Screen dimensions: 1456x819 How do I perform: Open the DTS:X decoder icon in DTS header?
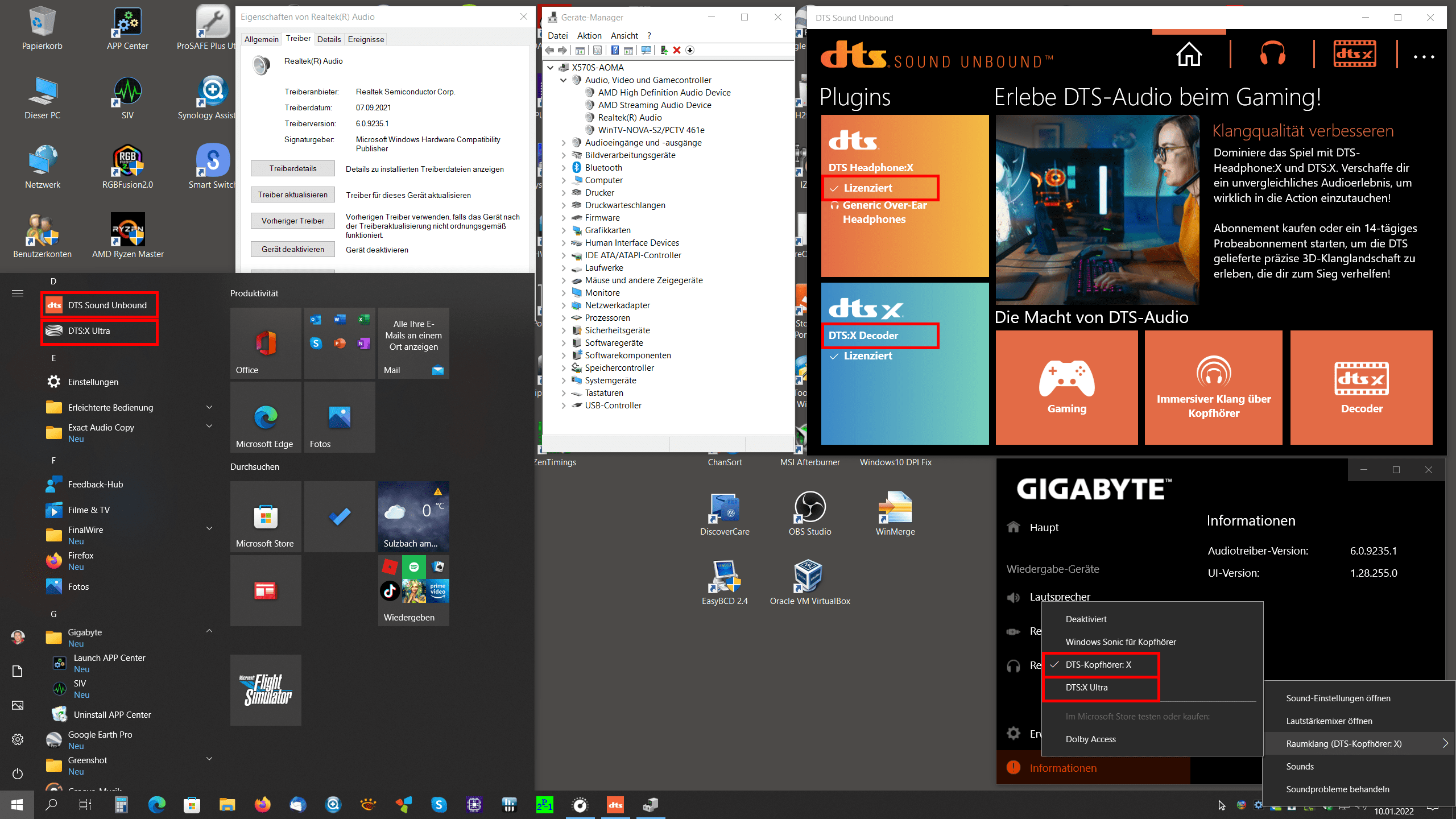pyautogui.click(x=1355, y=55)
